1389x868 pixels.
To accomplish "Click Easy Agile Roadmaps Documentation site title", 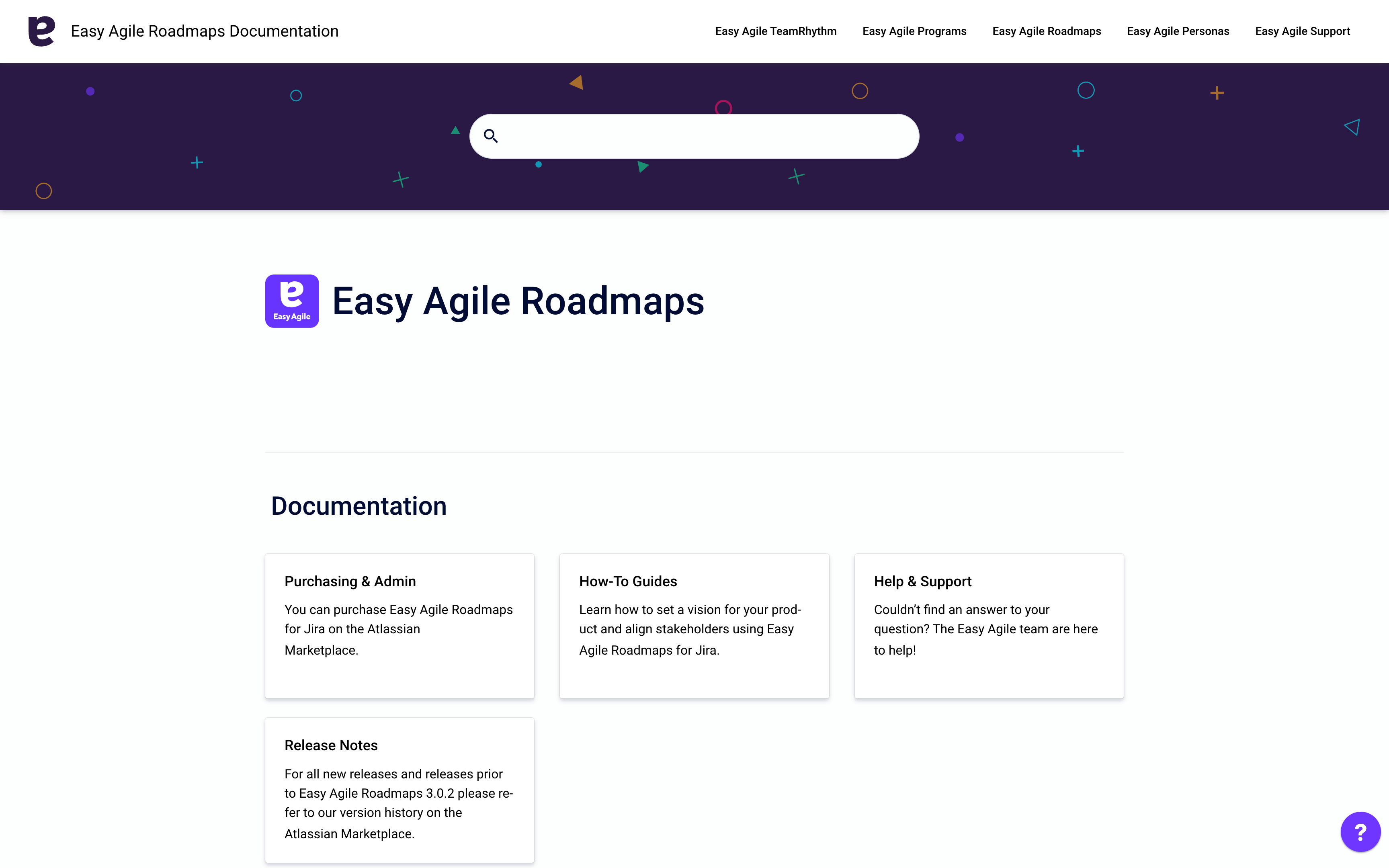I will (x=205, y=31).
